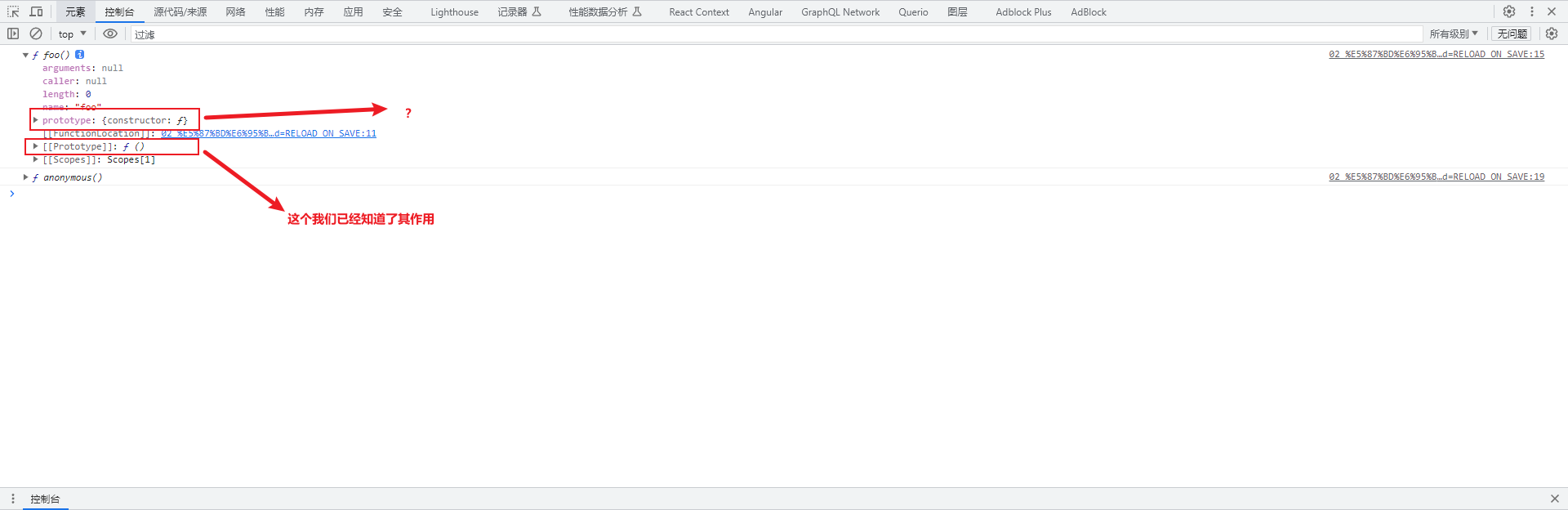Open the RELOAD_ON_SAVE:15 source link
1568x510 pixels.
[x=1436, y=55]
